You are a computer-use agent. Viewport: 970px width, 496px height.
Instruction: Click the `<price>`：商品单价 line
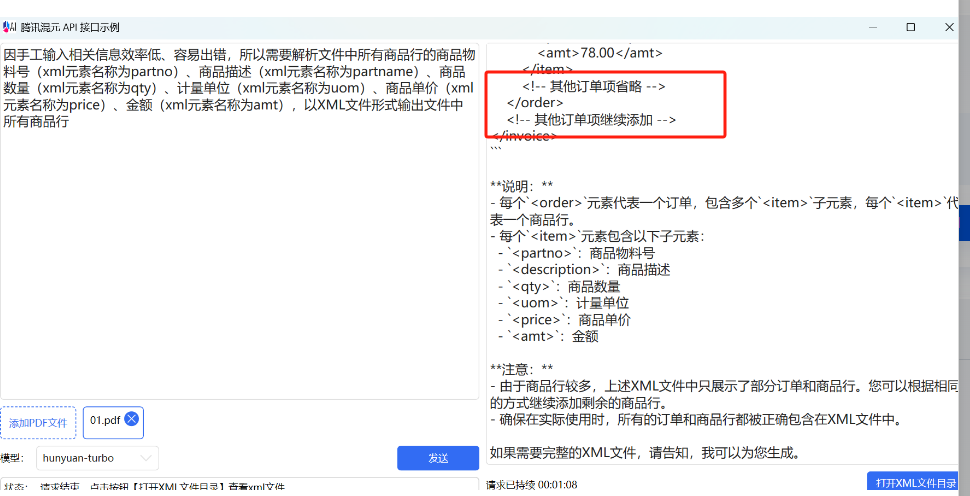[x=564, y=320]
